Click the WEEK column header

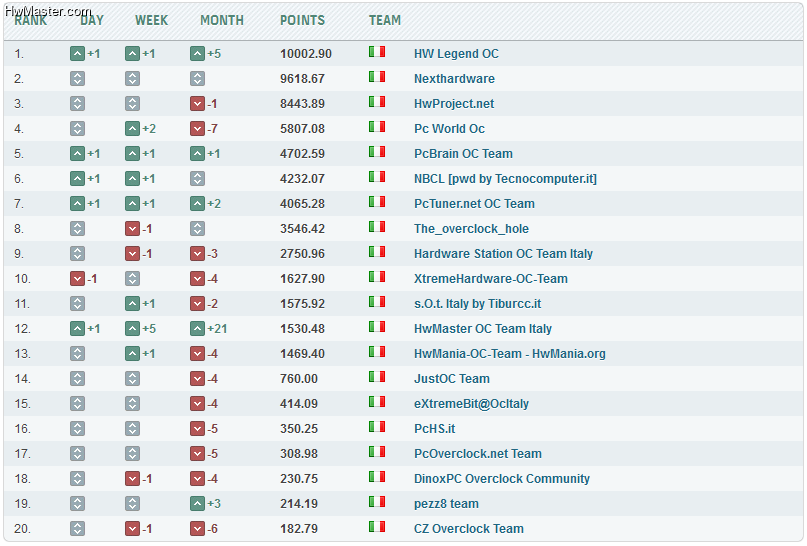coord(151,20)
